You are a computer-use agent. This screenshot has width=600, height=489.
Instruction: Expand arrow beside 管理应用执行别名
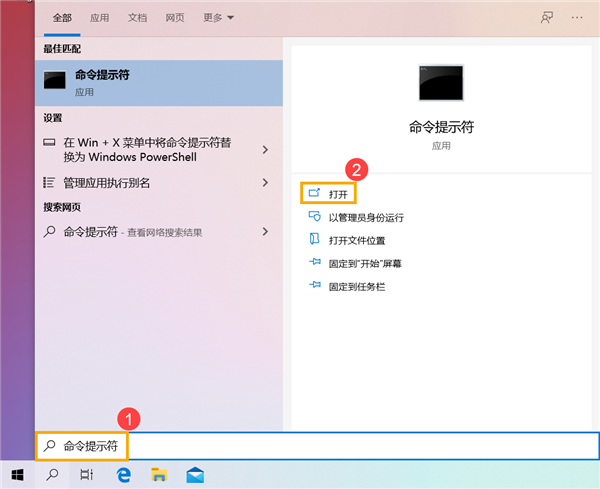pyautogui.click(x=265, y=182)
